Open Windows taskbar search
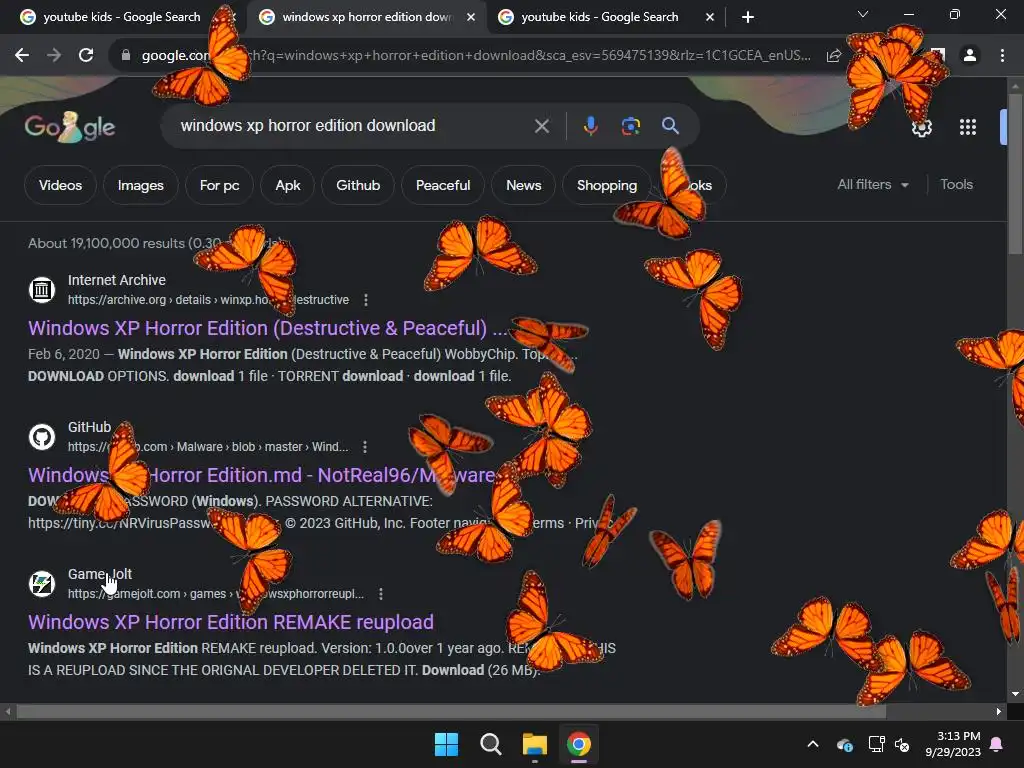The height and width of the screenshot is (768, 1024). click(490, 744)
